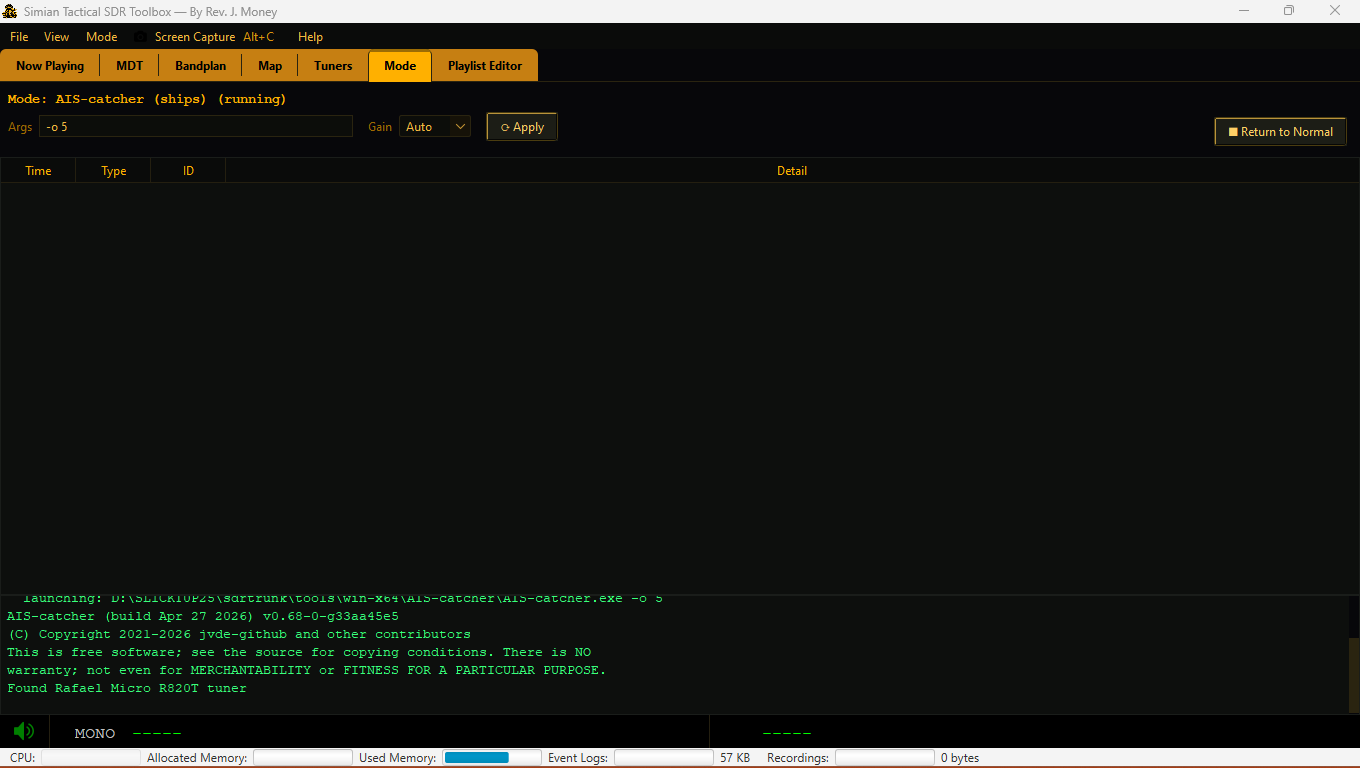Click Return to Normal button
The width and height of the screenshot is (1360, 768).
click(x=1280, y=132)
